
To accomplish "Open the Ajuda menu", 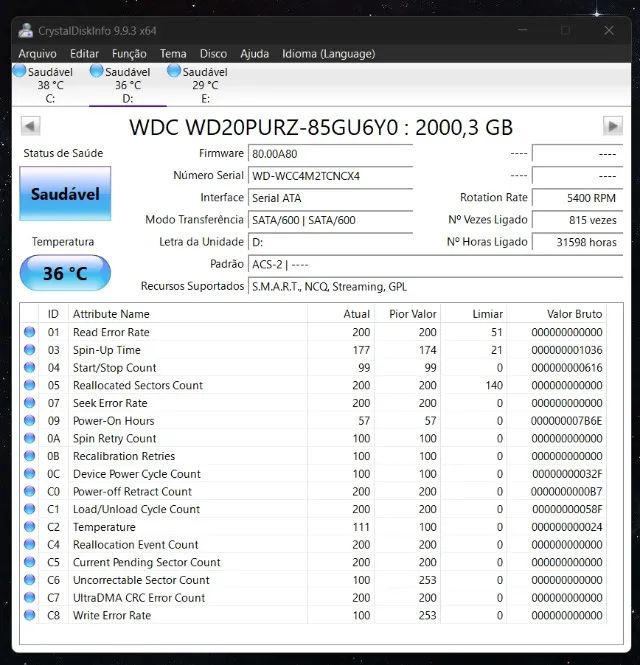I will pyautogui.click(x=254, y=54).
